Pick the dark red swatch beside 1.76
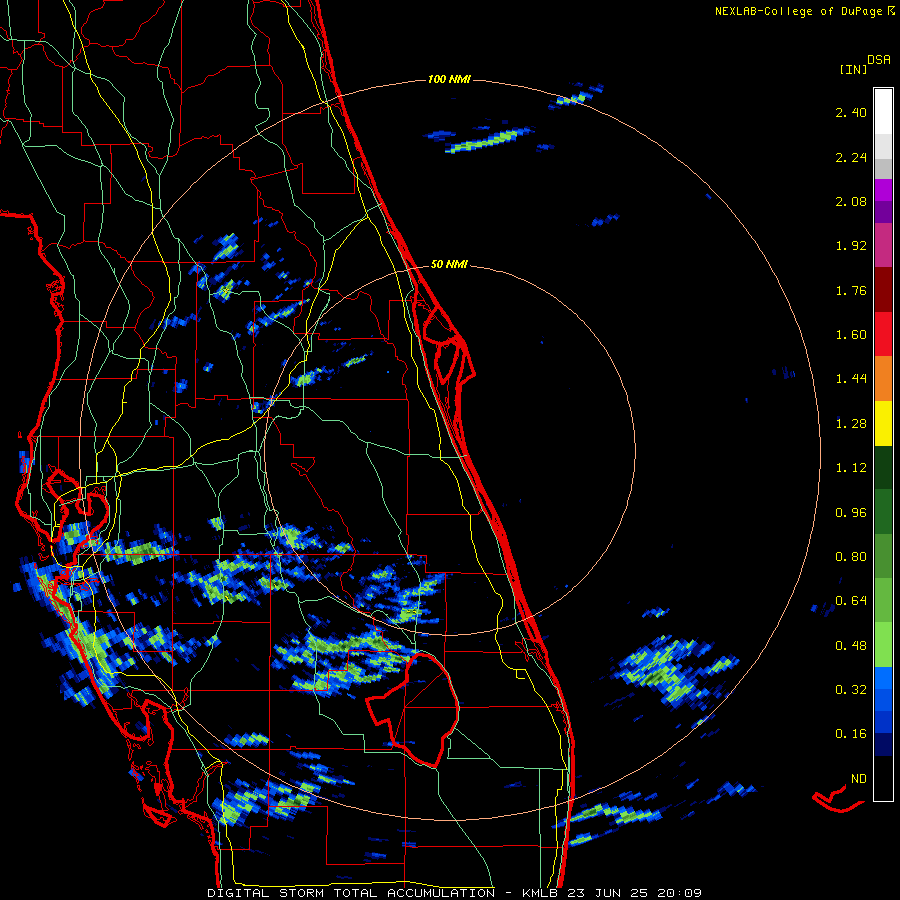The height and width of the screenshot is (900, 900). (x=883, y=290)
